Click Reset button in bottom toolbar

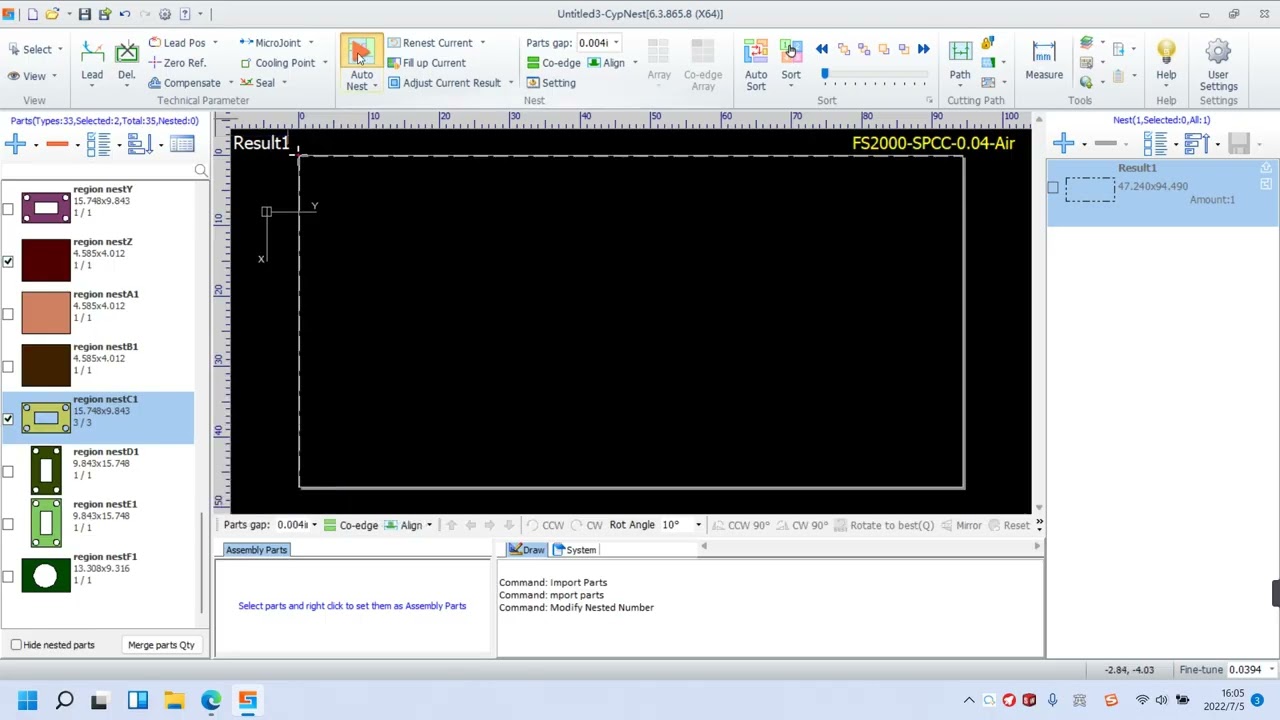1009,525
